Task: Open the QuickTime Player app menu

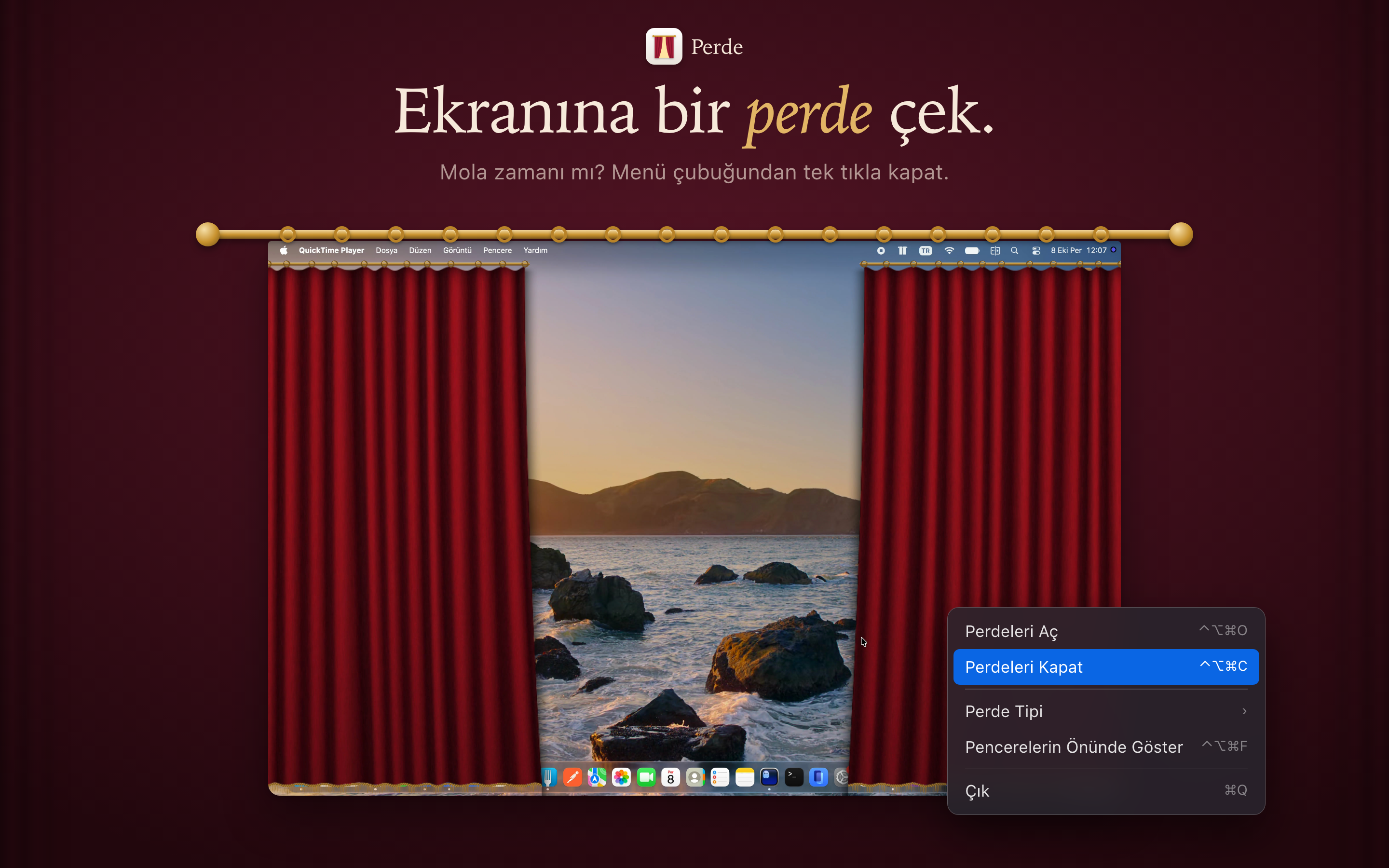Action: coord(331,250)
